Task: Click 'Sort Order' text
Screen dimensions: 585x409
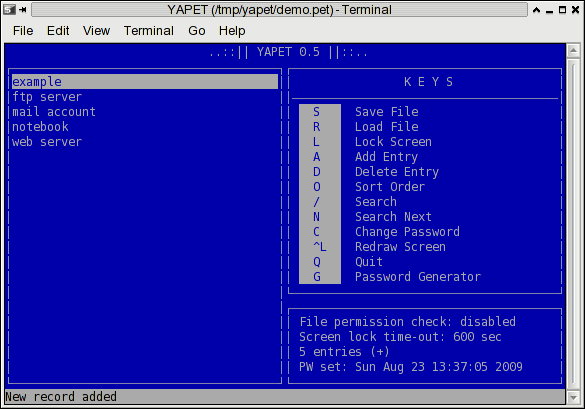Action: [x=390, y=187]
